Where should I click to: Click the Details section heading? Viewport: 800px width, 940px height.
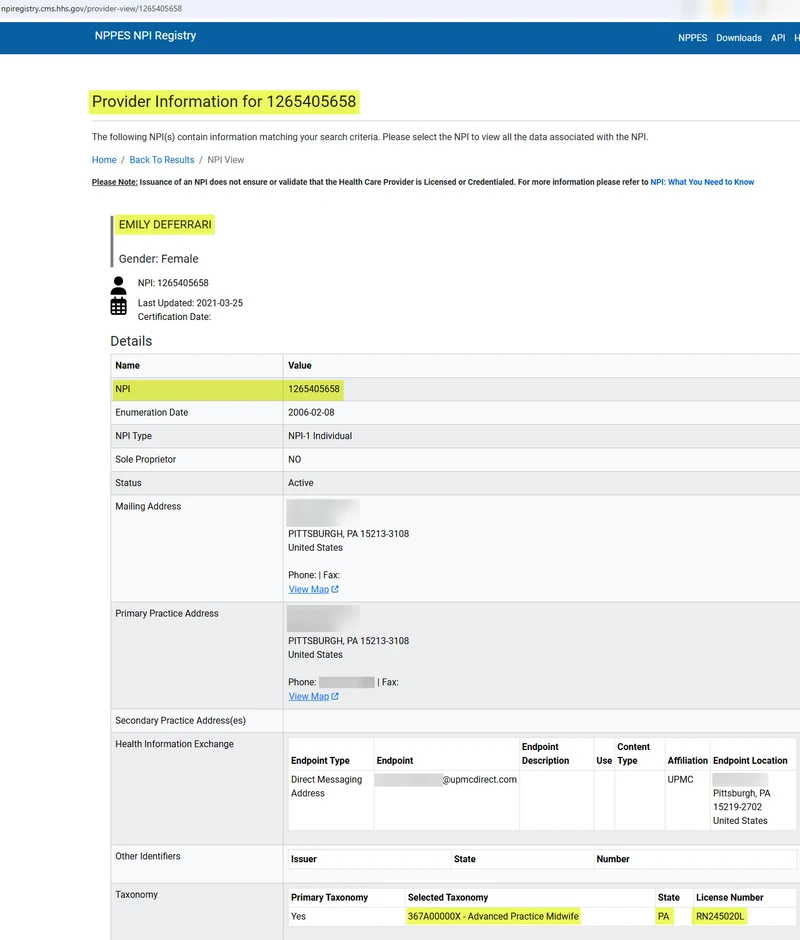tap(131, 341)
